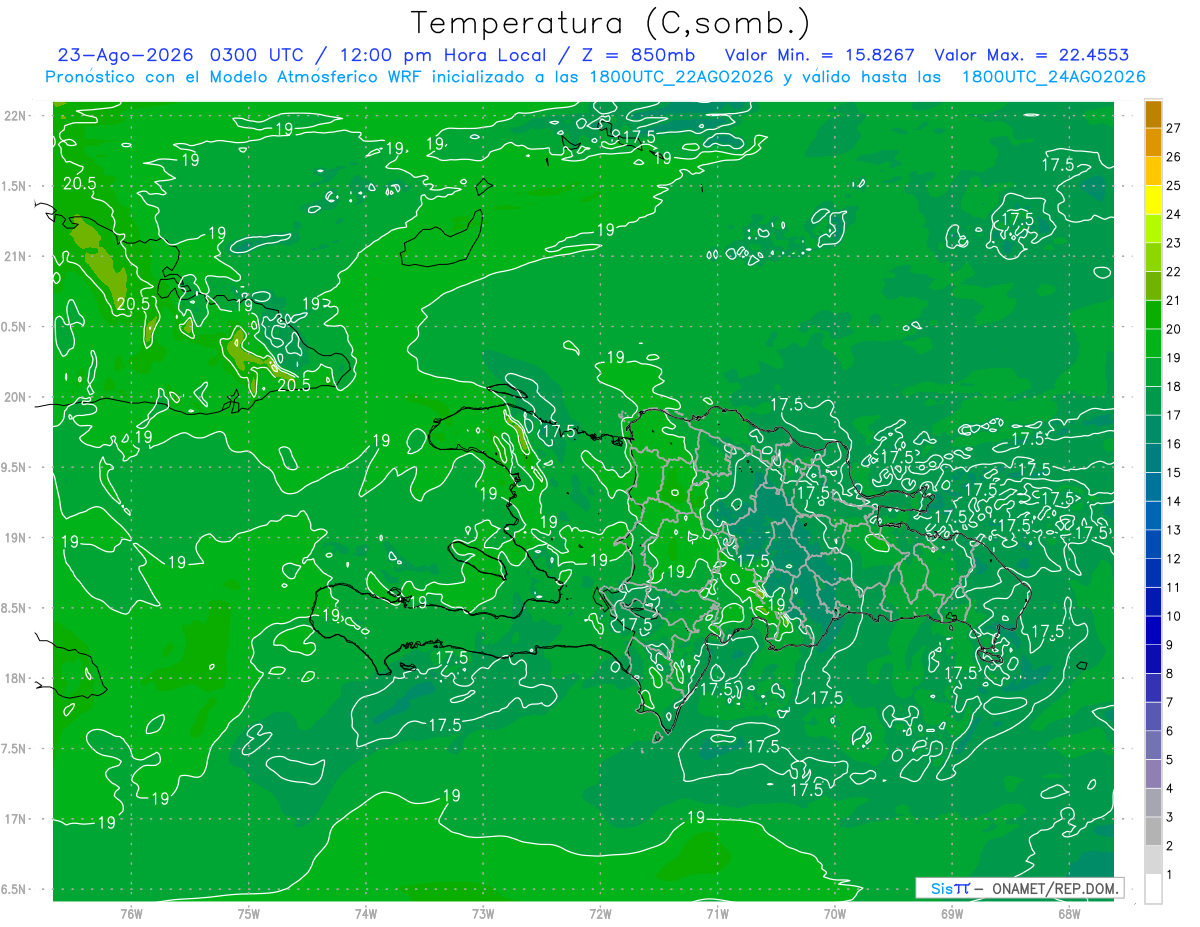The width and height of the screenshot is (1200, 927).
Task: Click the "20N" latitude axis label
Action: point(15,397)
